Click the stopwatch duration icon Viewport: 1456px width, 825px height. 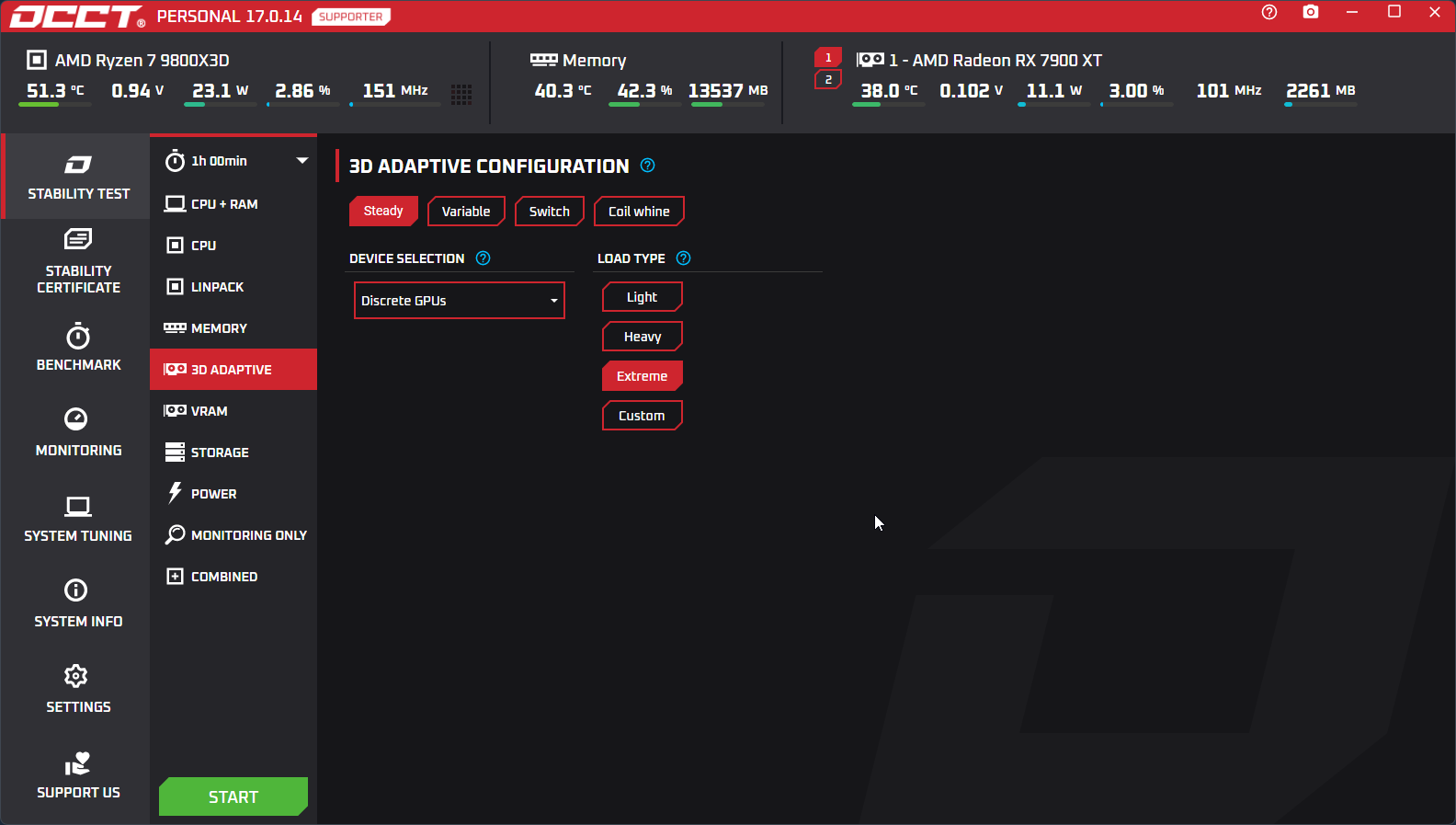(x=175, y=161)
